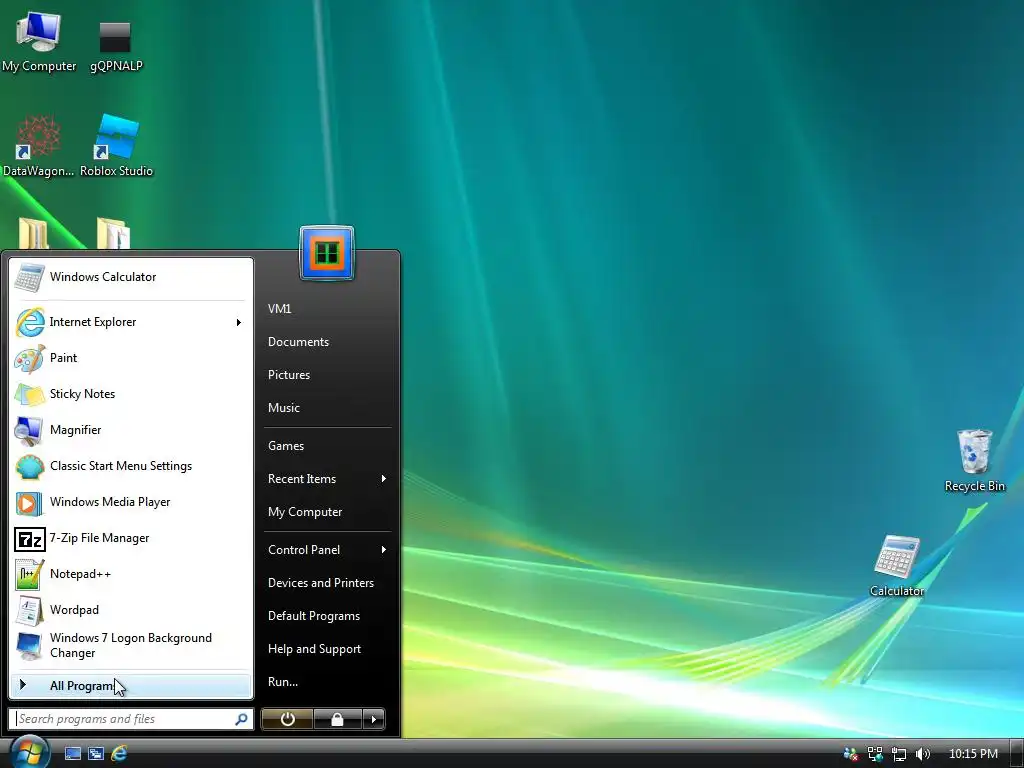Open Documents from Start menu
This screenshot has width=1024, height=768.
[x=328, y=342]
